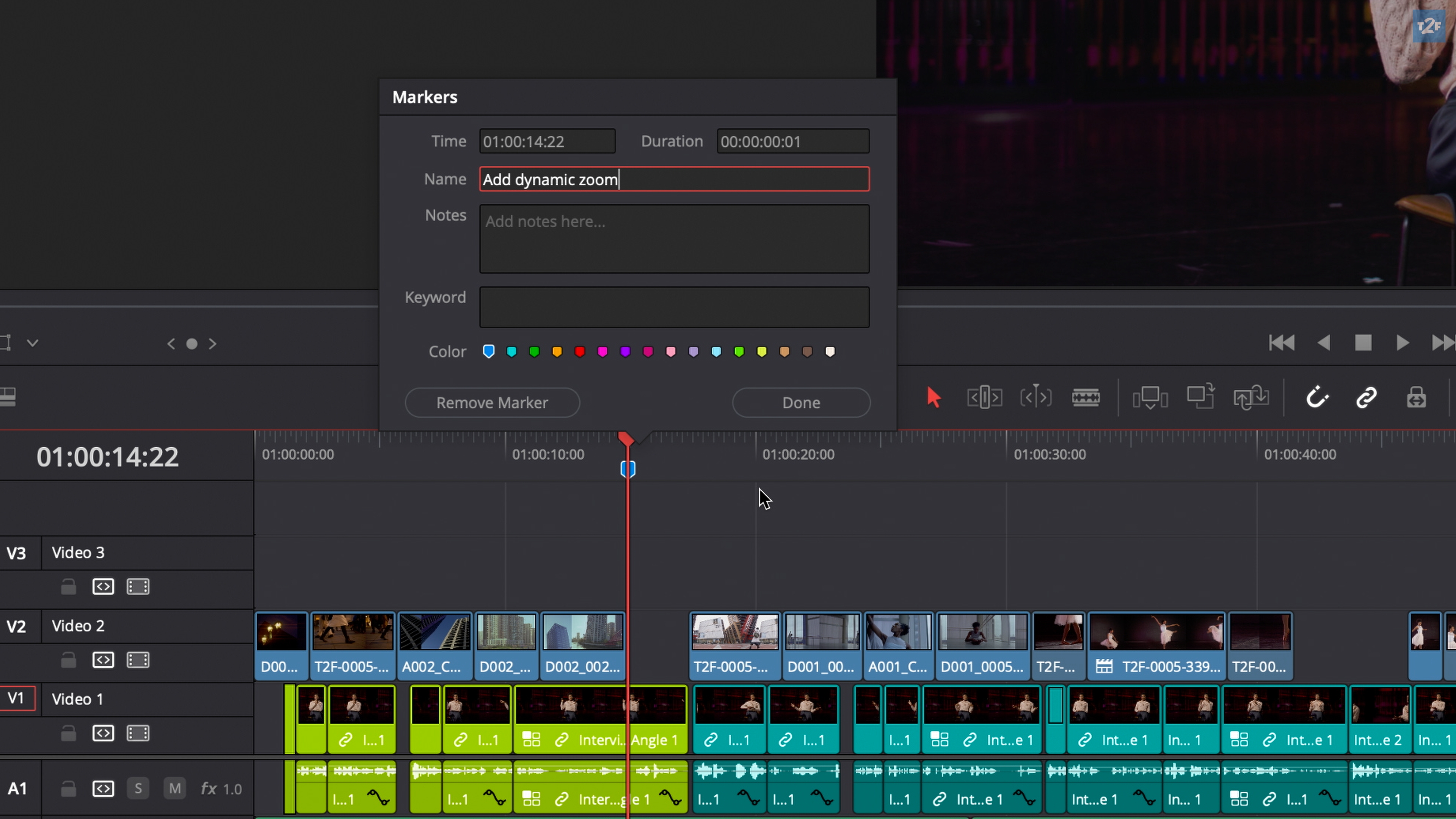The width and height of the screenshot is (1456, 819).
Task: Click the Insert Clip edit icon
Action: click(x=1150, y=397)
